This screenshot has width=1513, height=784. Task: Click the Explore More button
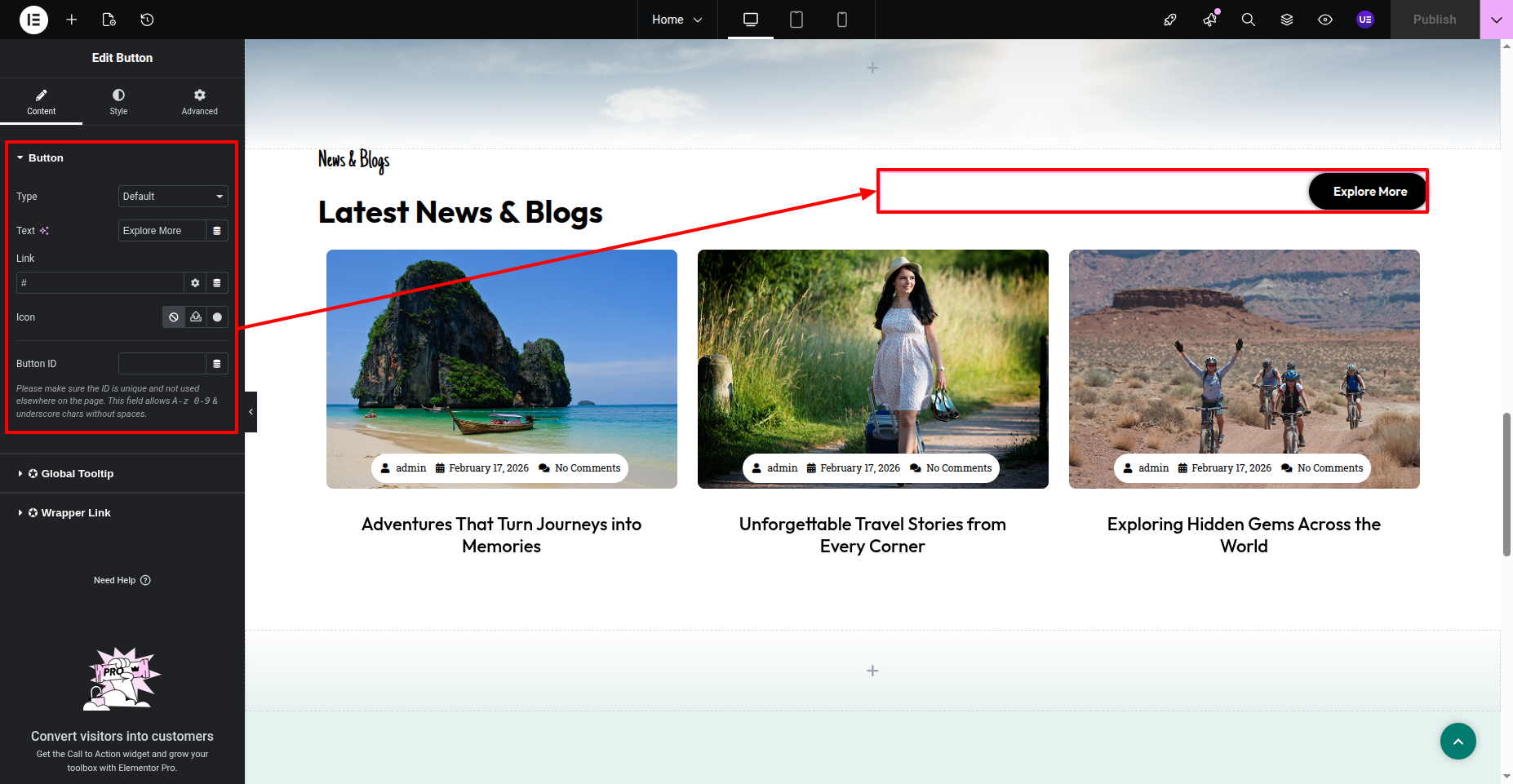(1369, 192)
